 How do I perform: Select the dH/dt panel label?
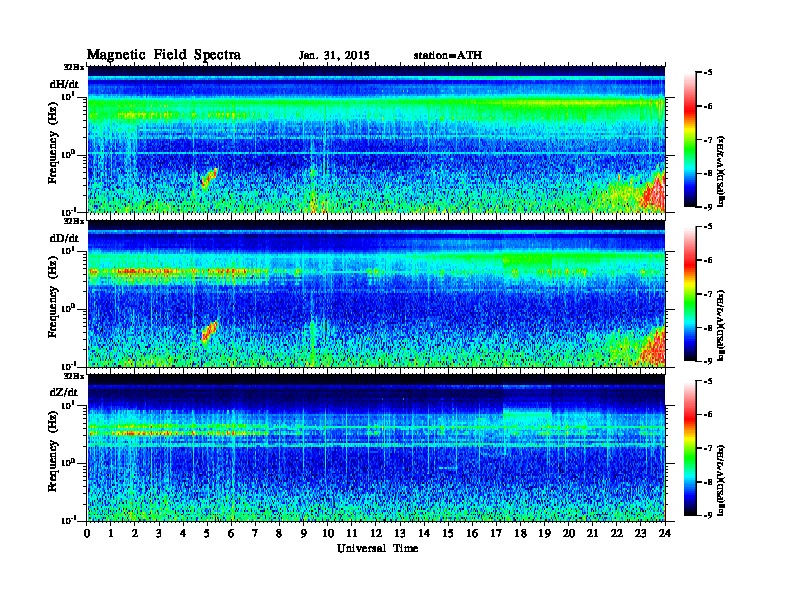point(64,84)
